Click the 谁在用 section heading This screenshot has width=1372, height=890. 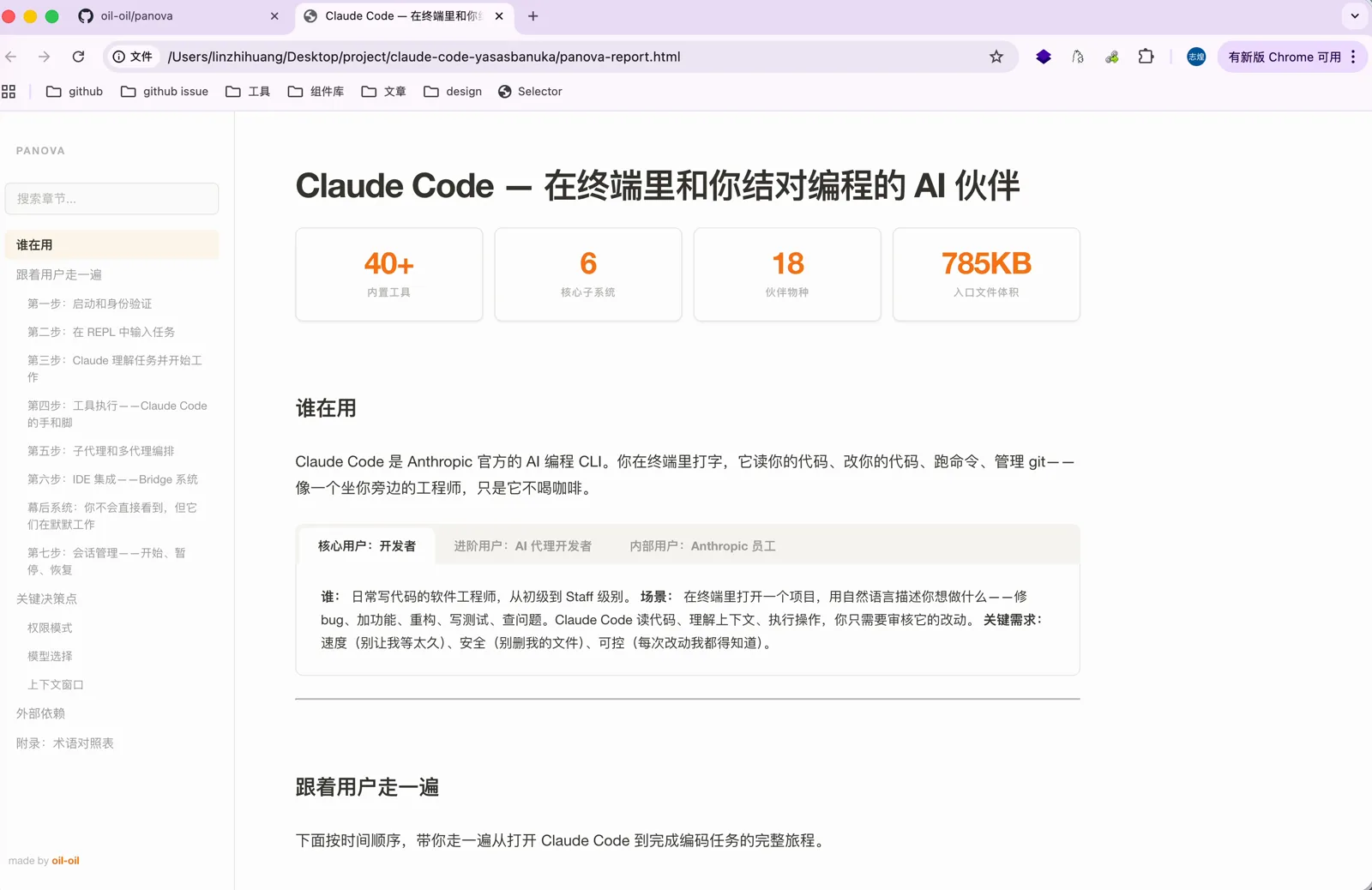[x=326, y=408]
